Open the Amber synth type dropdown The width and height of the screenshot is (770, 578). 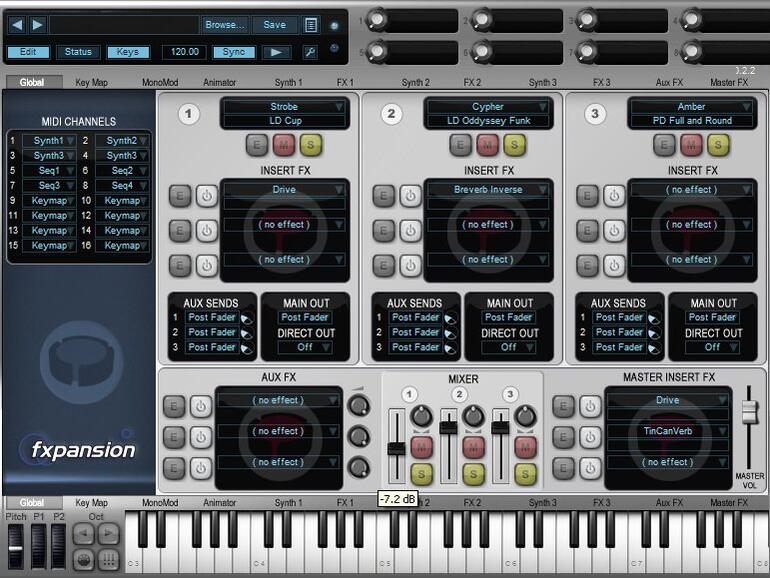coord(691,107)
